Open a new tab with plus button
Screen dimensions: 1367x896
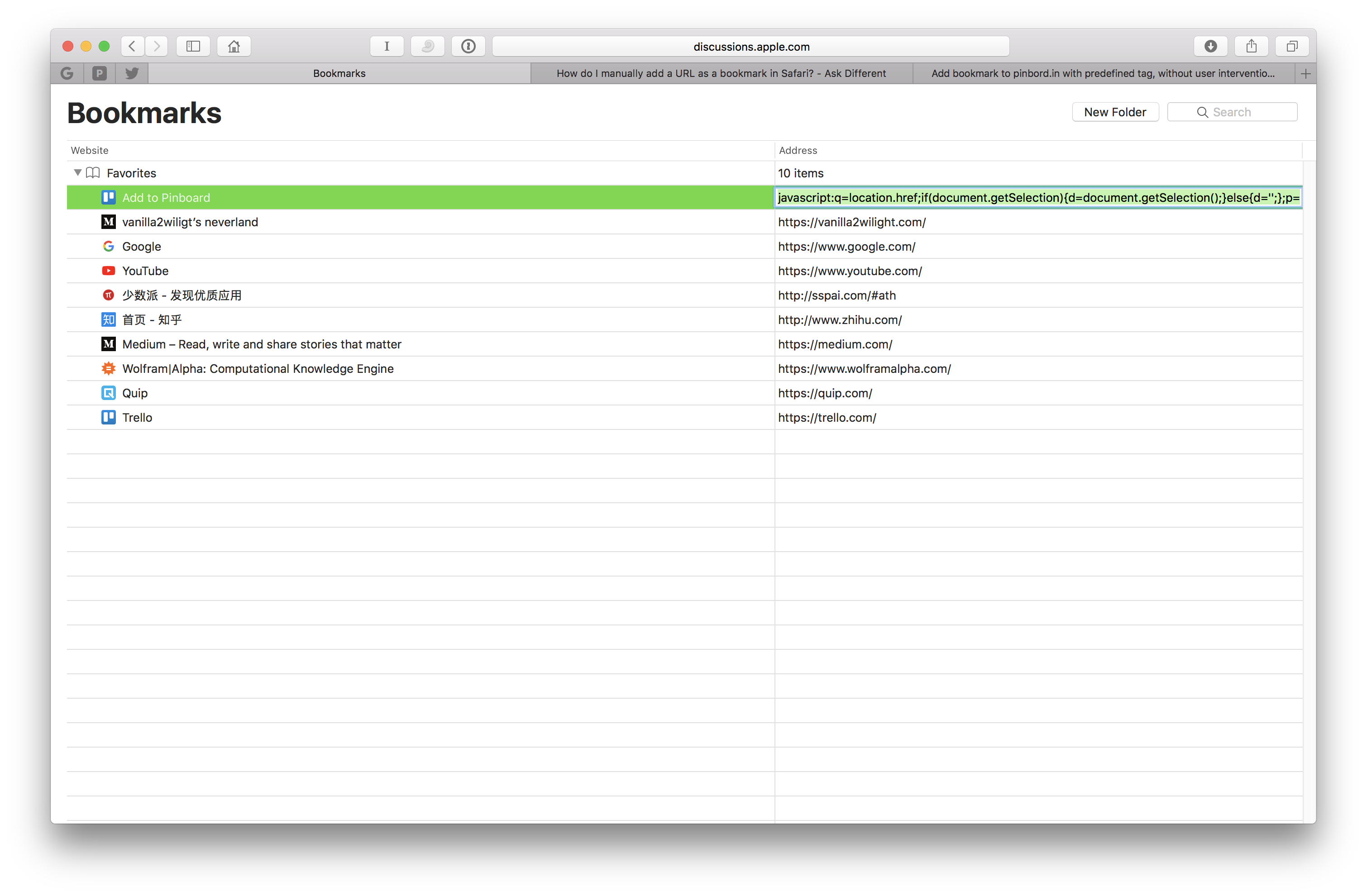coord(1305,73)
